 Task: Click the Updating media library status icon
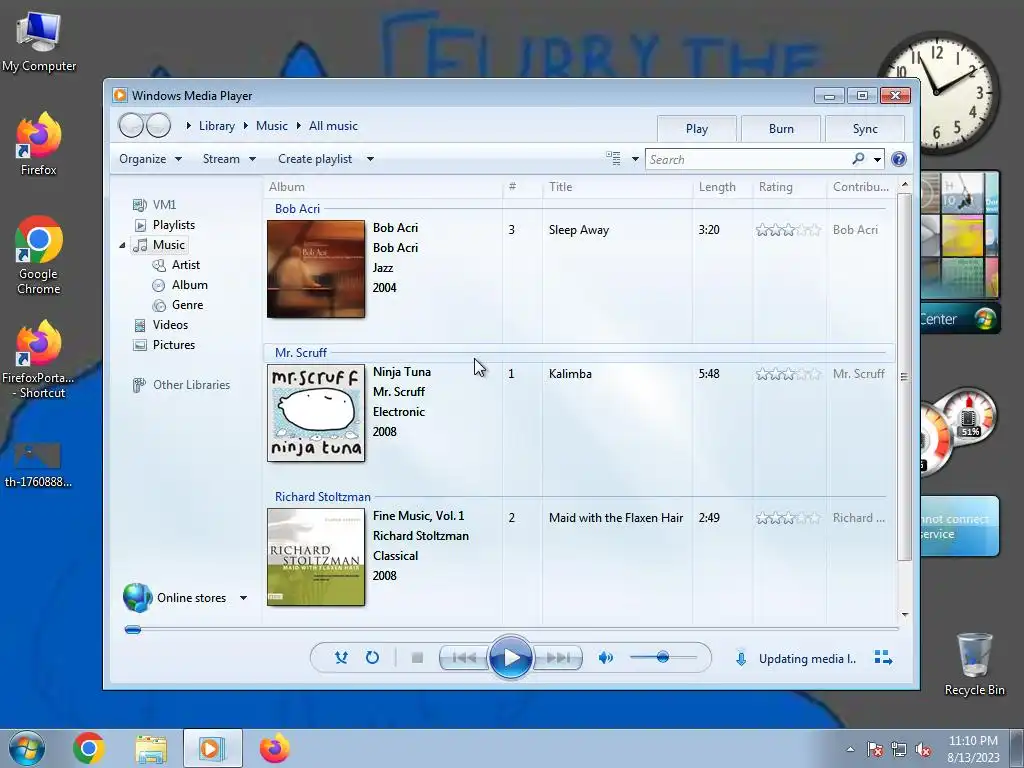741,658
